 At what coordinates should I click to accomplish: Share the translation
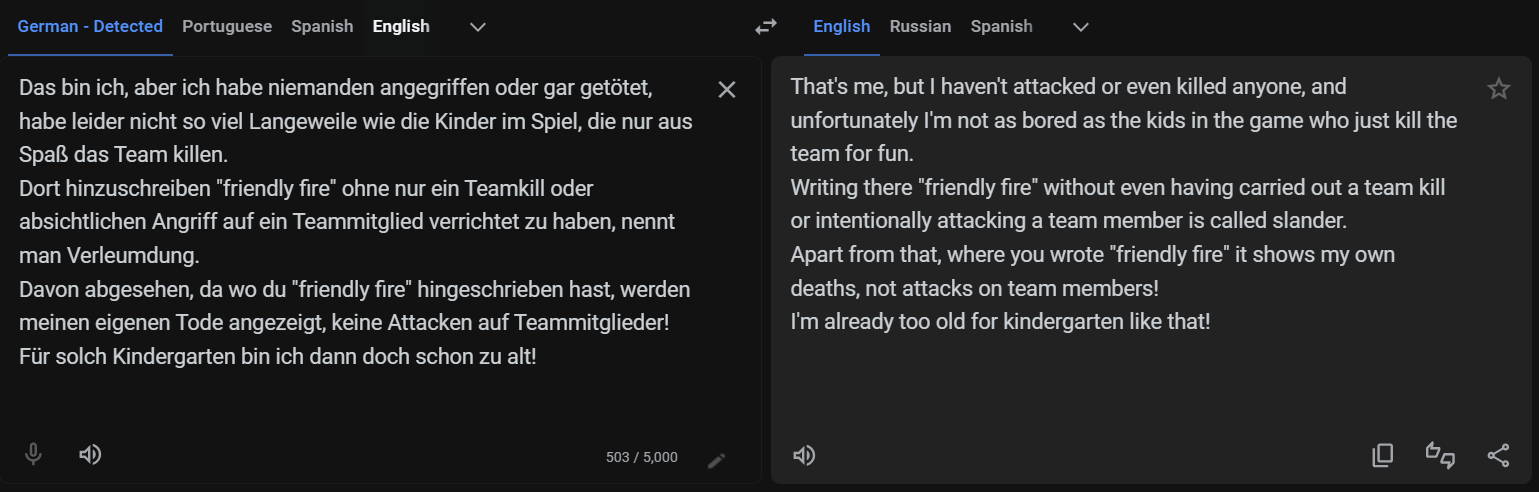(x=1498, y=456)
